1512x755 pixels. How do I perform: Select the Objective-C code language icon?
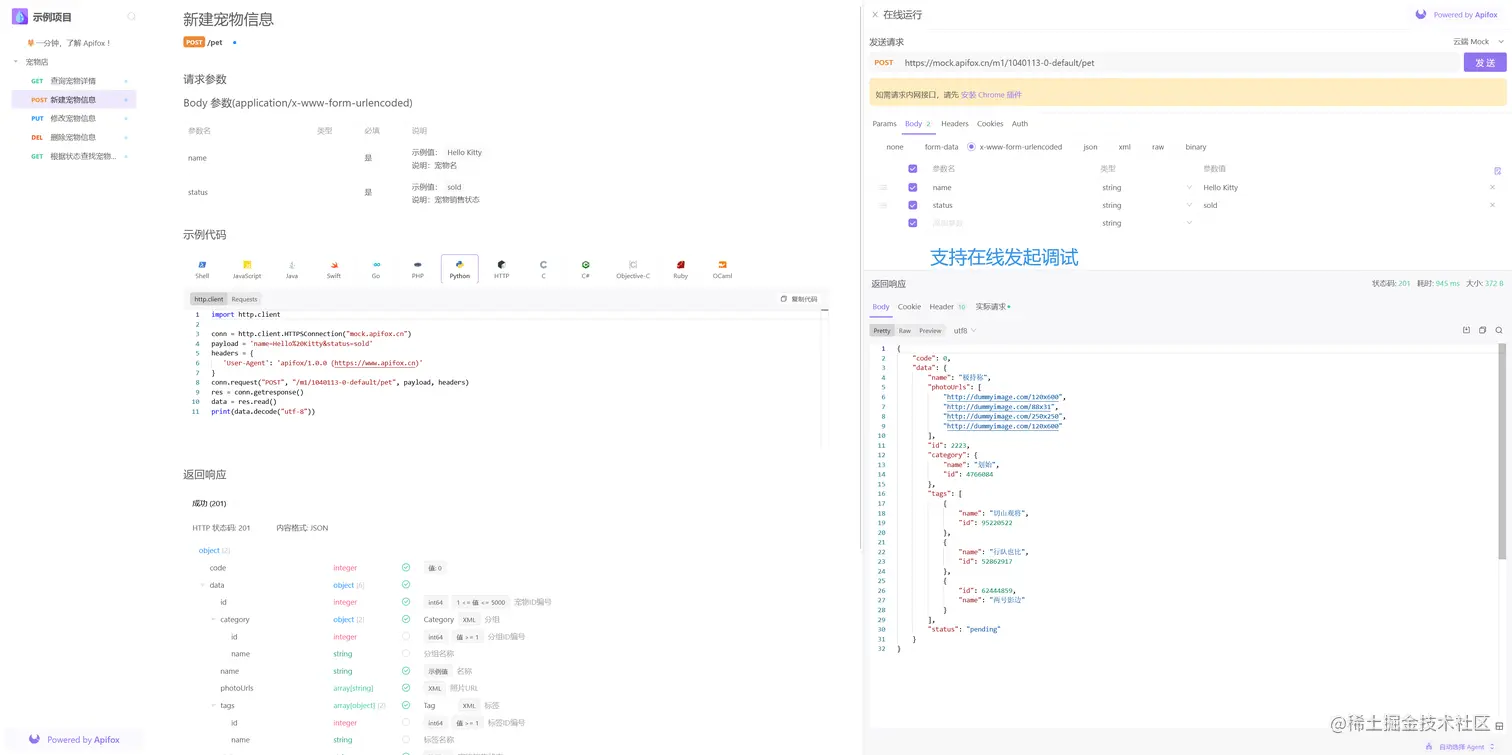pyautogui.click(x=633, y=265)
